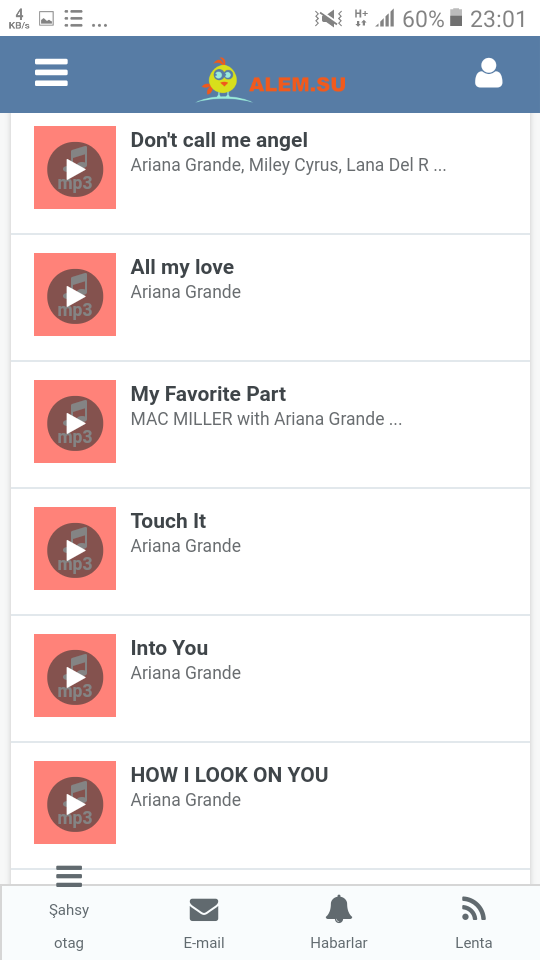
Task: Play Touch It mp3 thumbnail
Action: pos(75,549)
